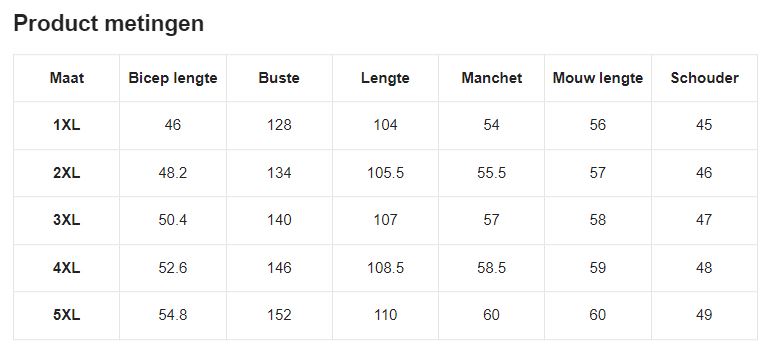The height and width of the screenshot is (360, 763).
Task: Select the Schouder column header
Action: coord(704,78)
